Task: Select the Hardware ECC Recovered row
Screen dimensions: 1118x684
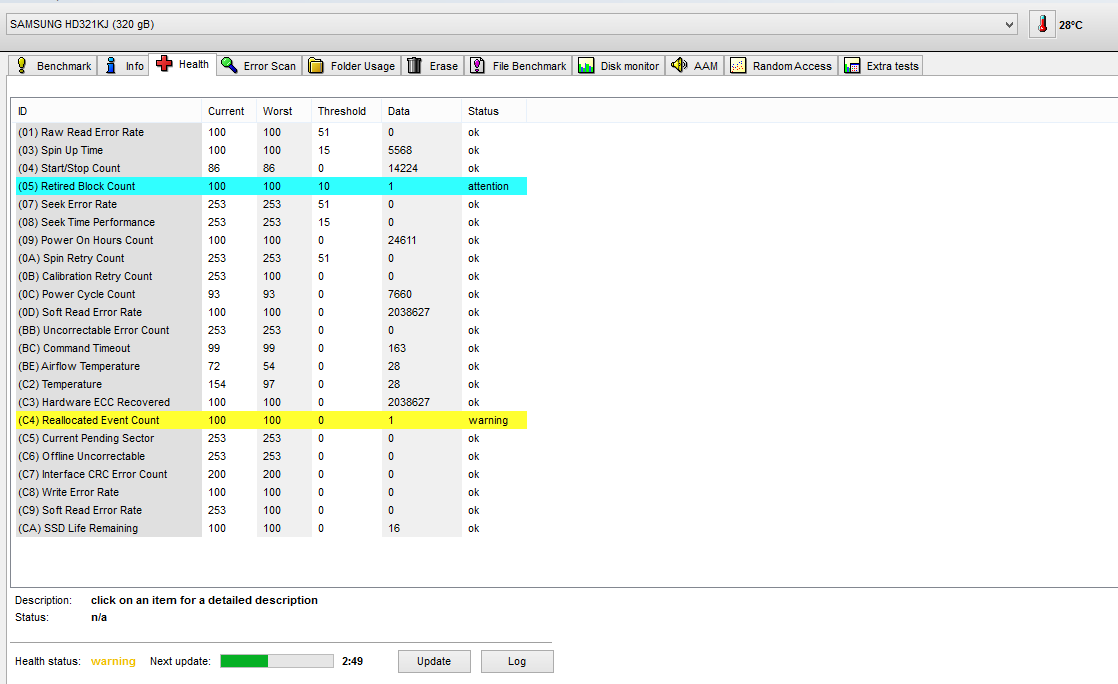Action: [x=272, y=402]
